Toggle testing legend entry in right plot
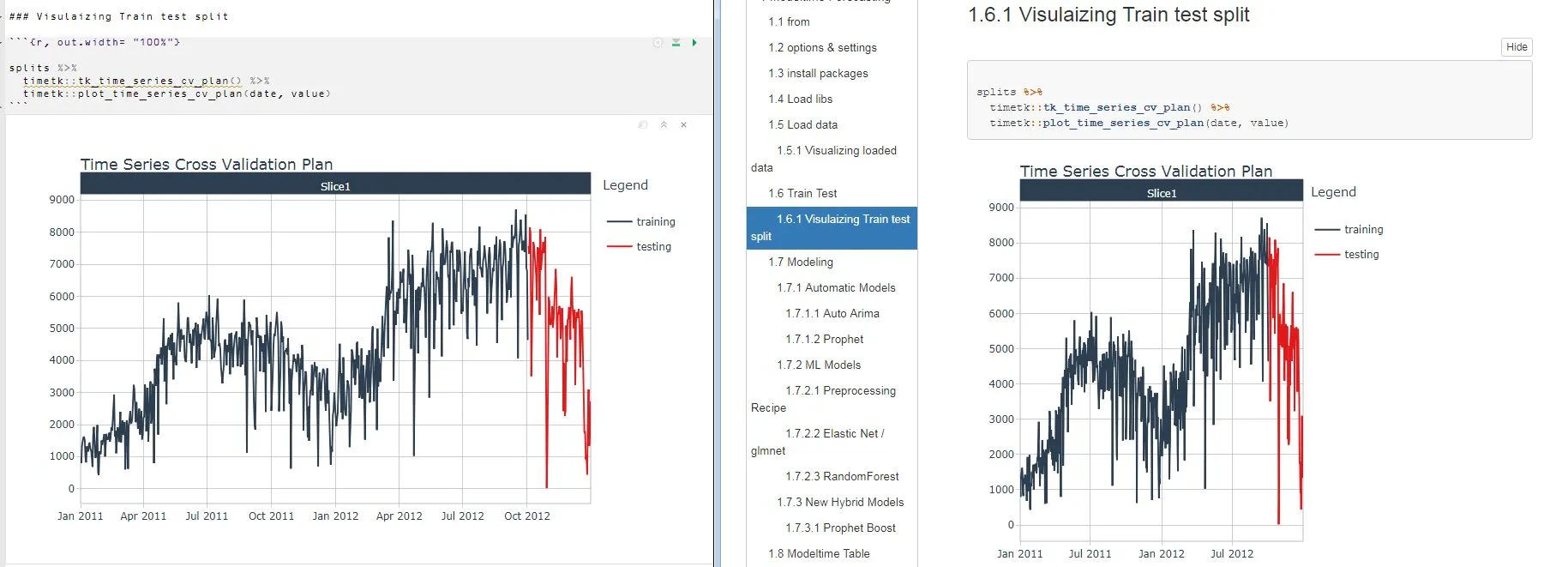Screen dimensions: 1568x567 click(x=1347, y=254)
